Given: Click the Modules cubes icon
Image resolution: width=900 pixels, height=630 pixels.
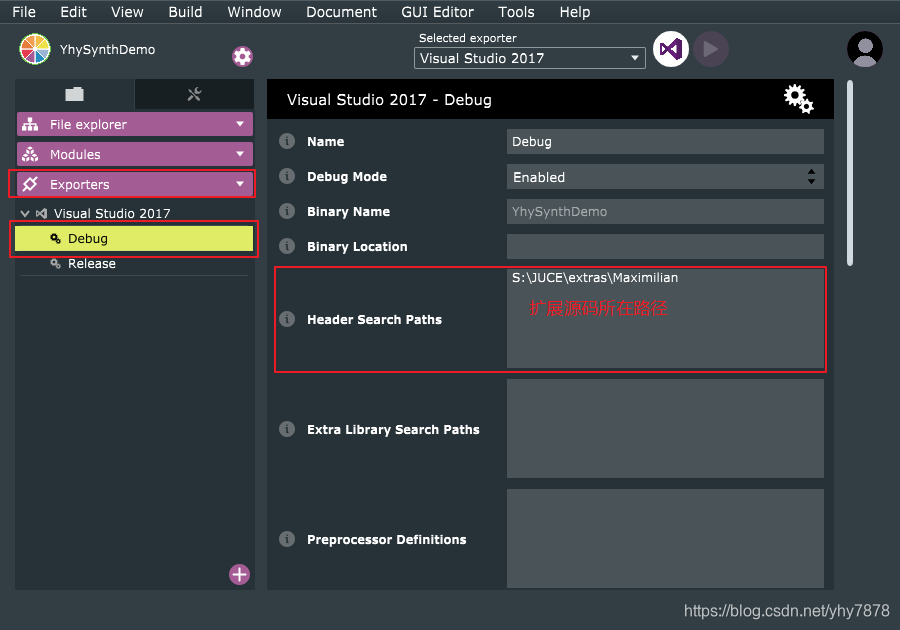Looking at the screenshot, I should click(x=30, y=154).
